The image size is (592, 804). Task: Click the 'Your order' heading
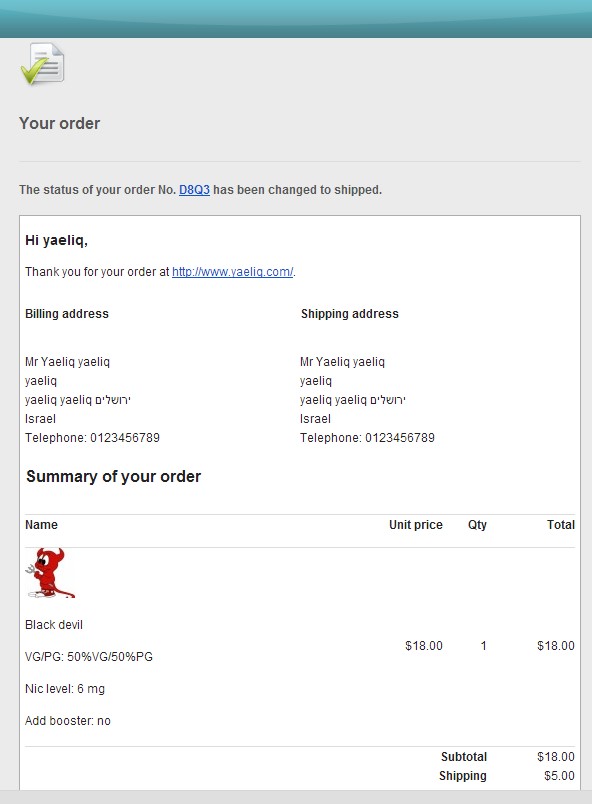point(59,124)
